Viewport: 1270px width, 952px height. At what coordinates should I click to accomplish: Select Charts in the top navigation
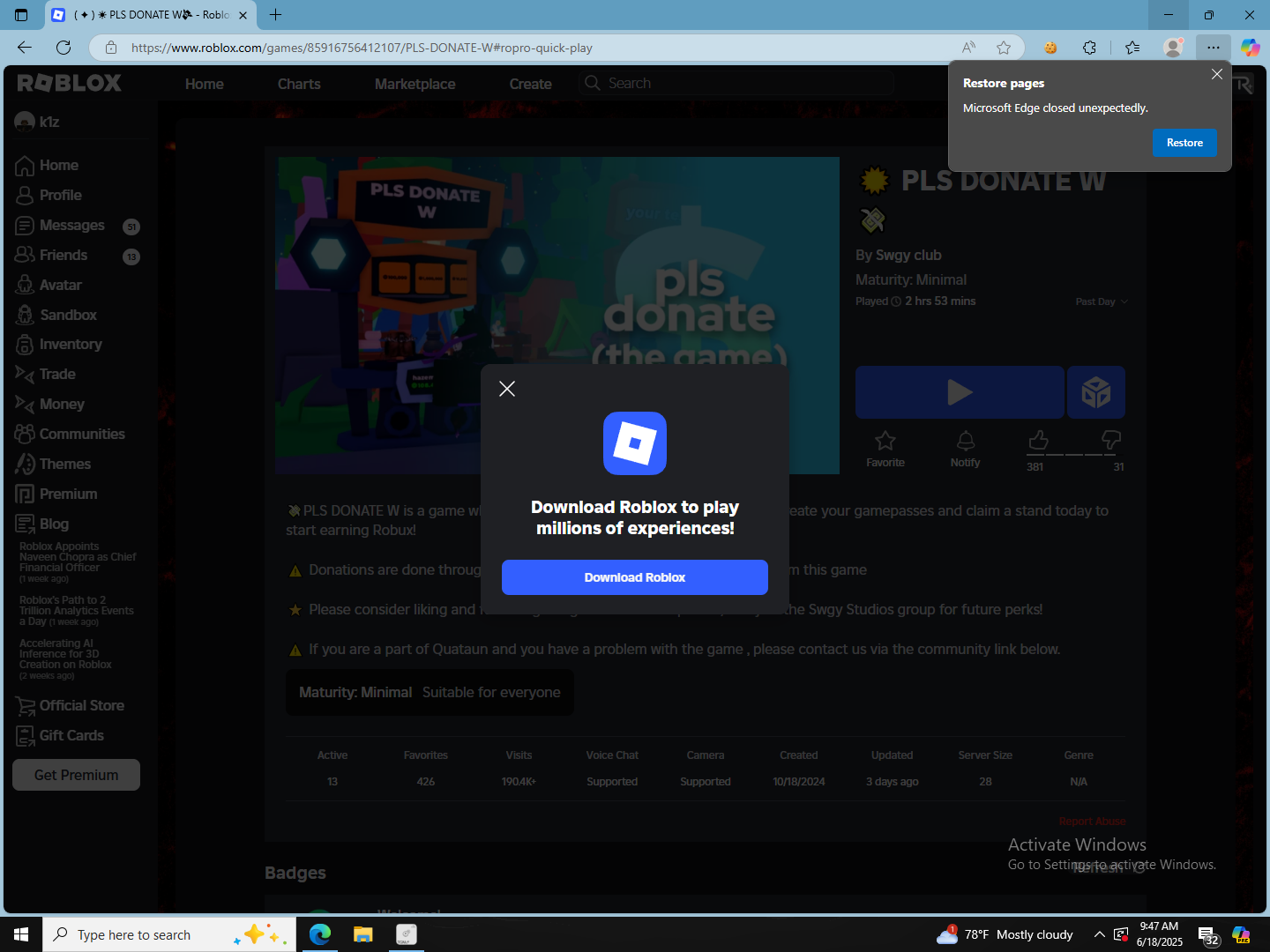coord(299,84)
